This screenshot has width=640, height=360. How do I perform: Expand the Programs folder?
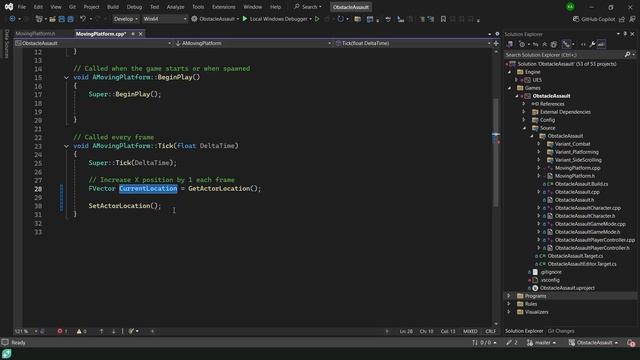click(509, 296)
